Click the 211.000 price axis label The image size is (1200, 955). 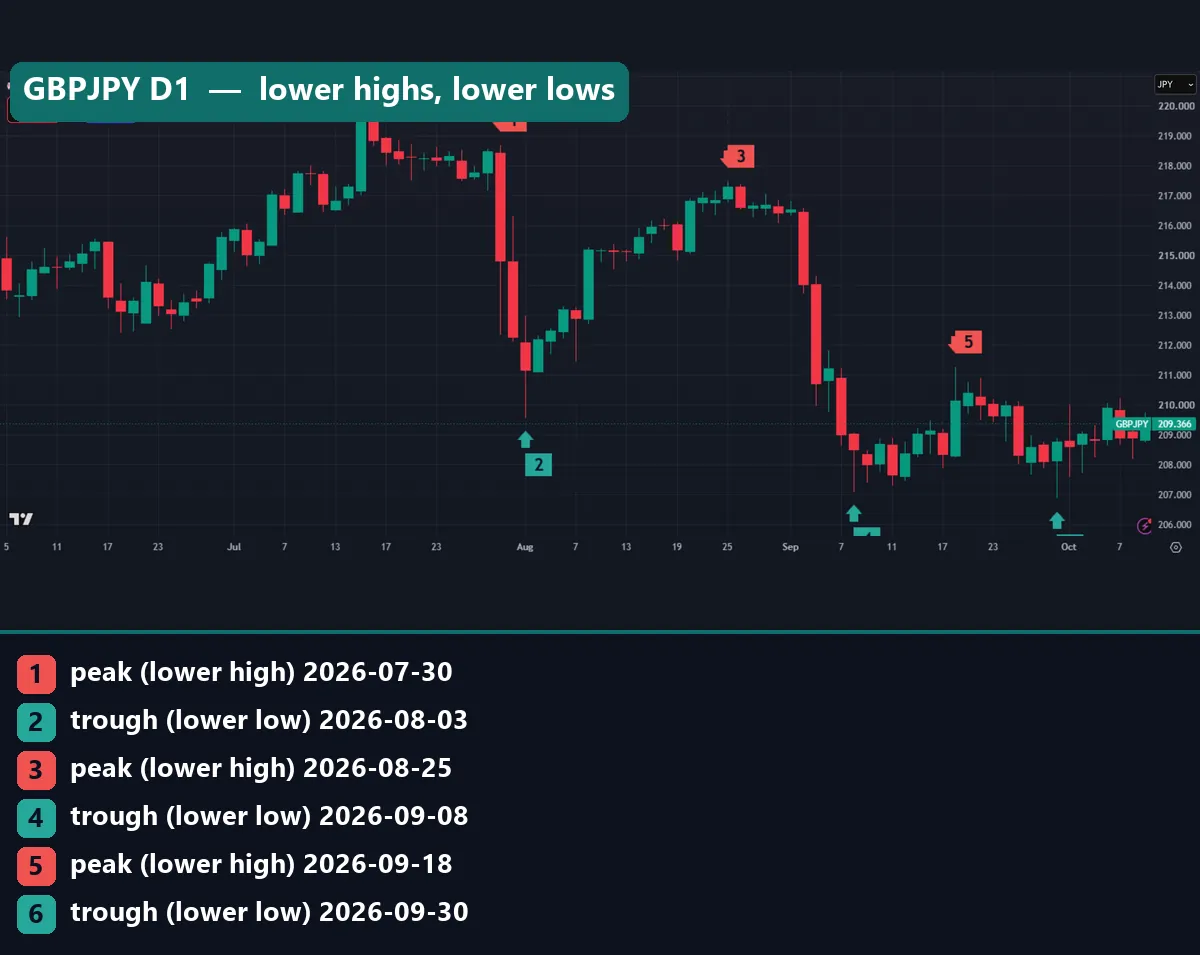[x=1175, y=376]
